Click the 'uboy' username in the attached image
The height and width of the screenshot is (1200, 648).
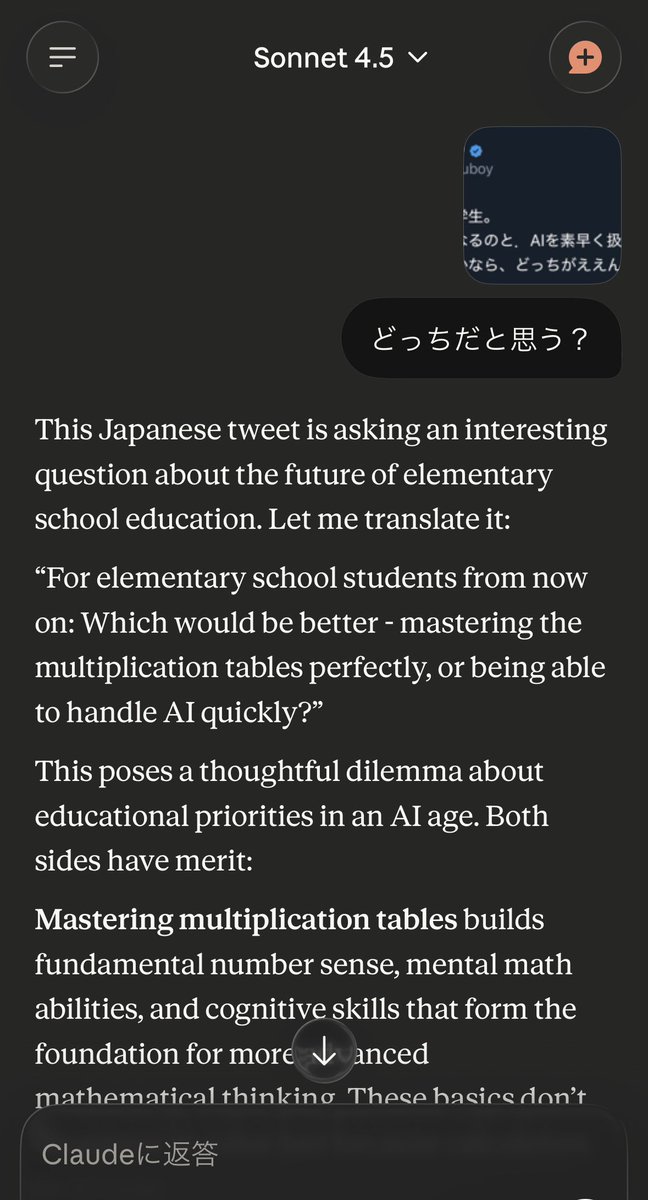click(x=479, y=170)
